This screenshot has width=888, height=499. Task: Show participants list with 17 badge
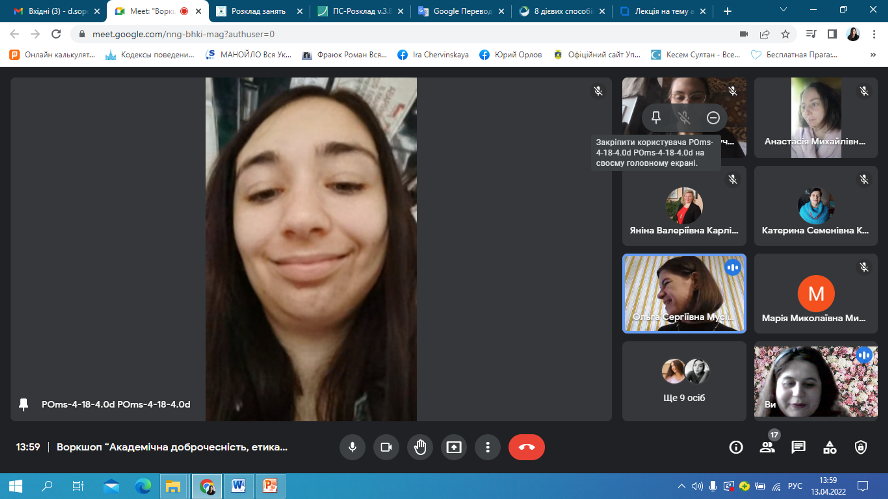tap(767, 447)
